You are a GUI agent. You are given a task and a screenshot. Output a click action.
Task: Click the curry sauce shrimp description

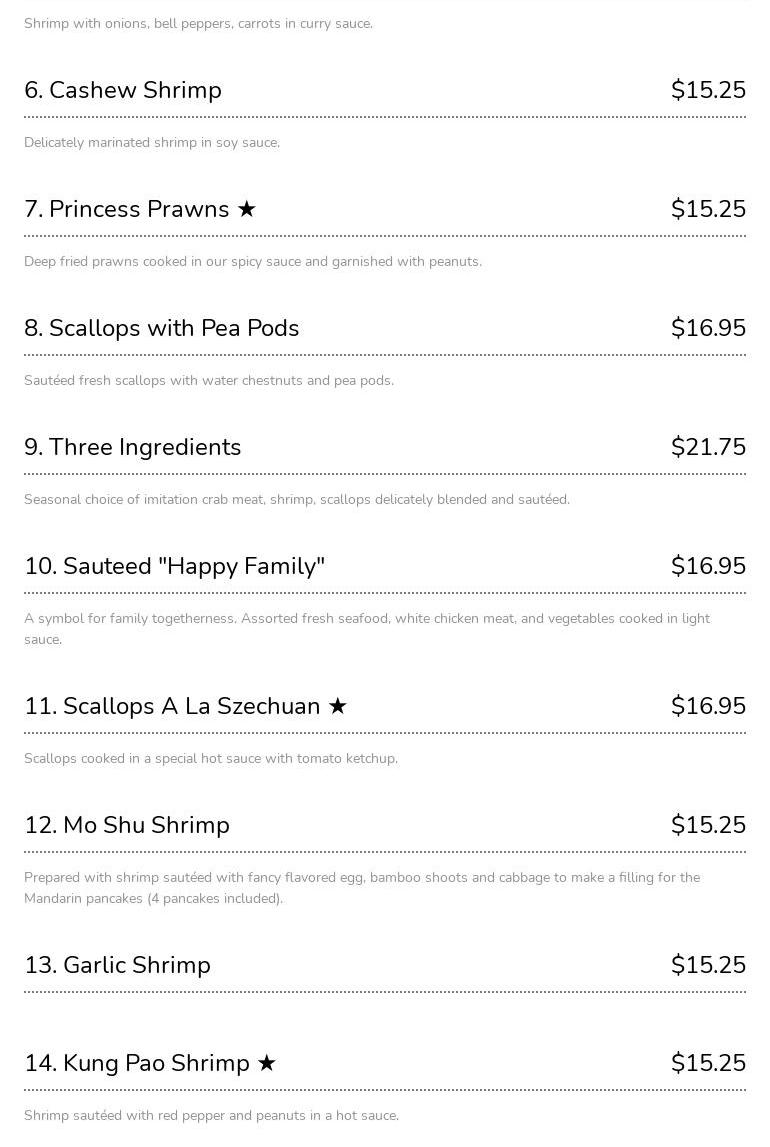(198, 23)
